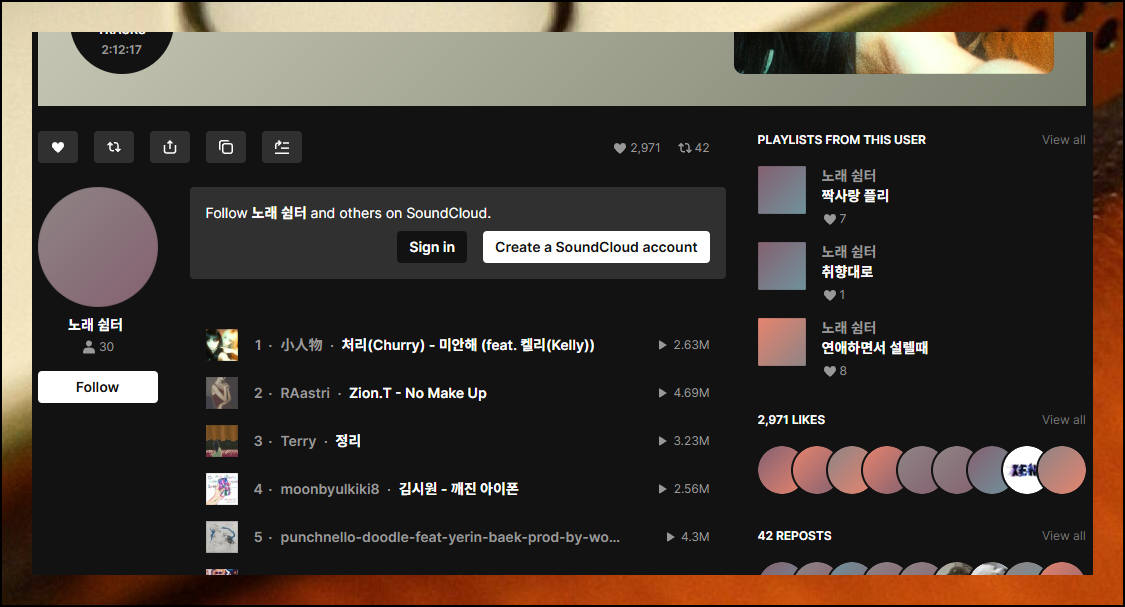Add playlist to Next Up queue icon

tap(282, 147)
